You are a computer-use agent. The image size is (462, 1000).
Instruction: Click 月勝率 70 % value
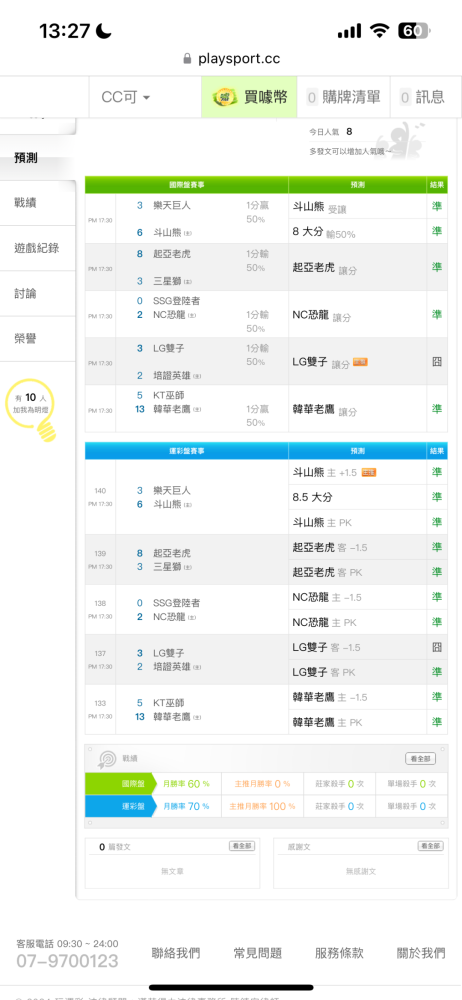tap(186, 806)
